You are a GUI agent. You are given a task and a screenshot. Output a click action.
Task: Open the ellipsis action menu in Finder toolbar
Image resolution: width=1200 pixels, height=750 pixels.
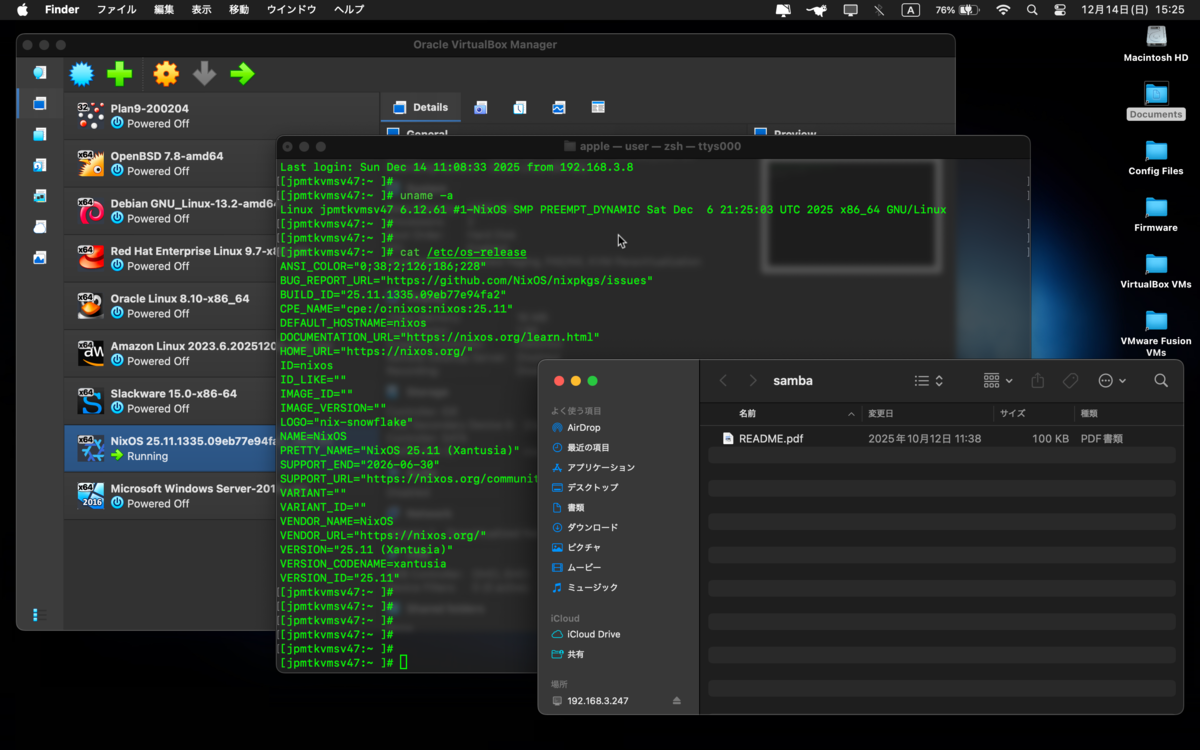[x=1112, y=381]
